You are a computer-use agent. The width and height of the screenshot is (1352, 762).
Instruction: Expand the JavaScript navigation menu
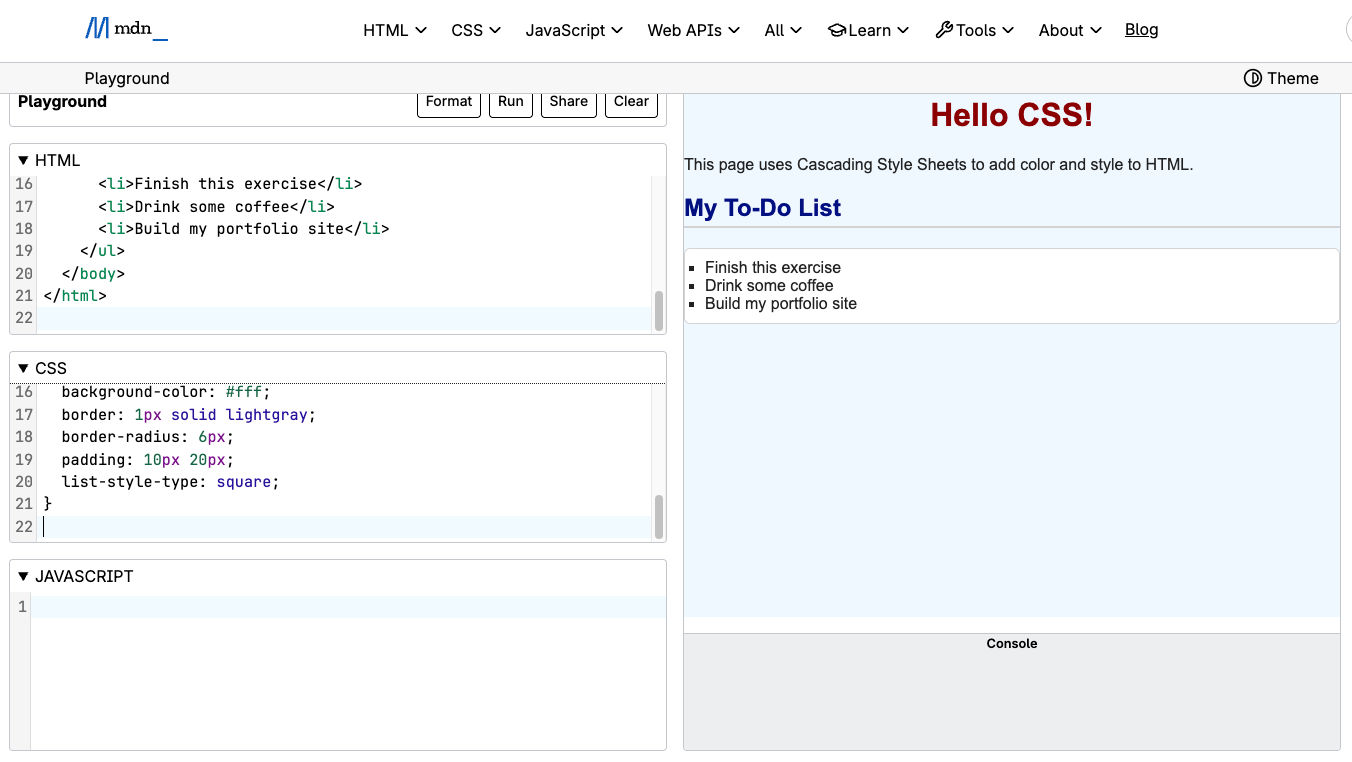(574, 30)
